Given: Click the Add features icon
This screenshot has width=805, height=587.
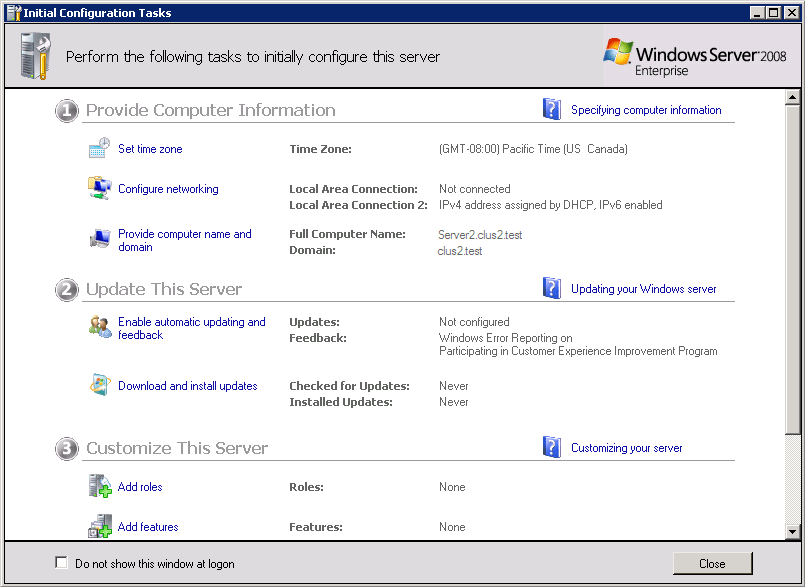Looking at the screenshot, I should (100, 526).
